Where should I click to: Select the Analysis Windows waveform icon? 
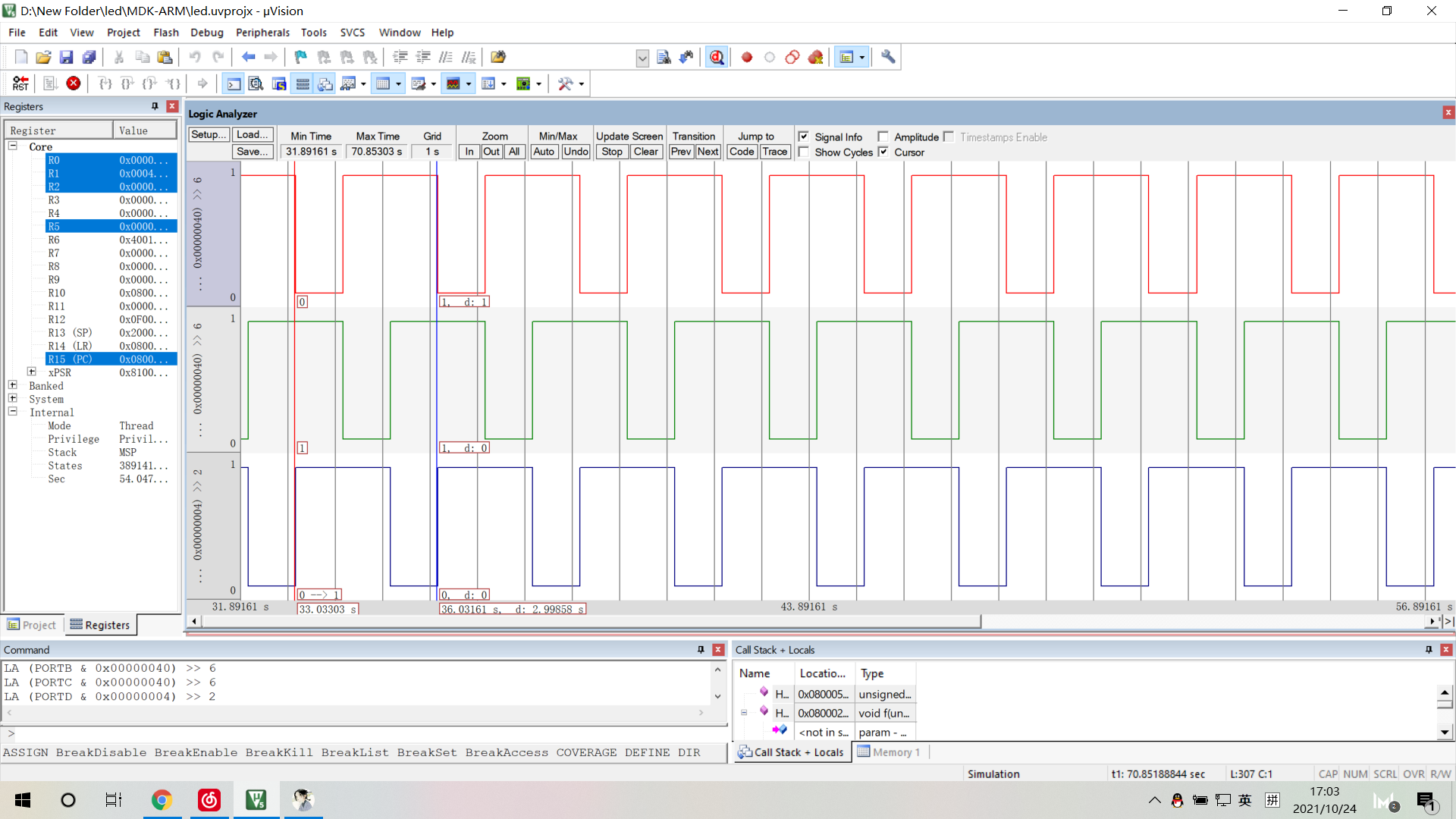click(454, 83)
